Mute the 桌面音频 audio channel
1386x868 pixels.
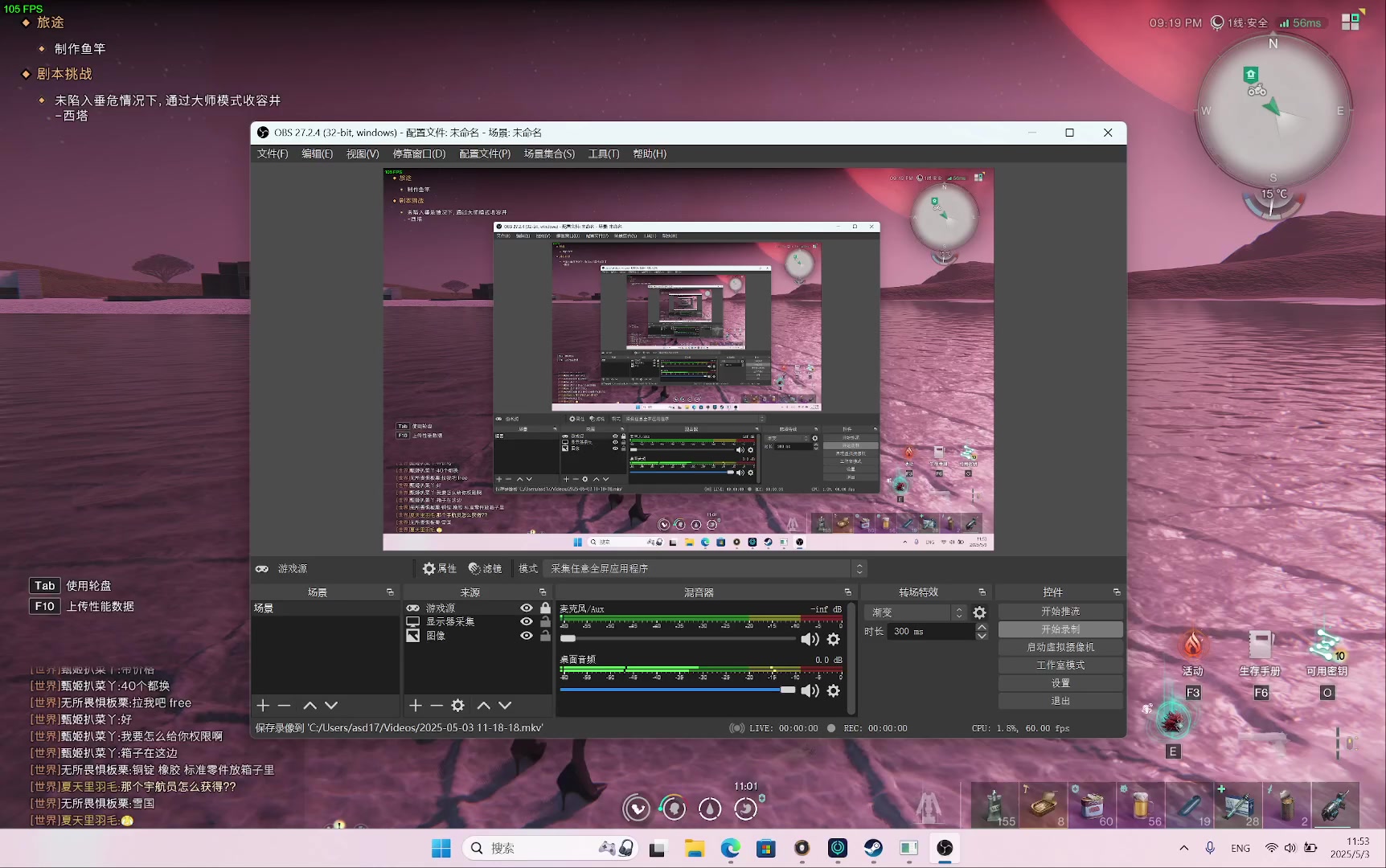point(810,690)
